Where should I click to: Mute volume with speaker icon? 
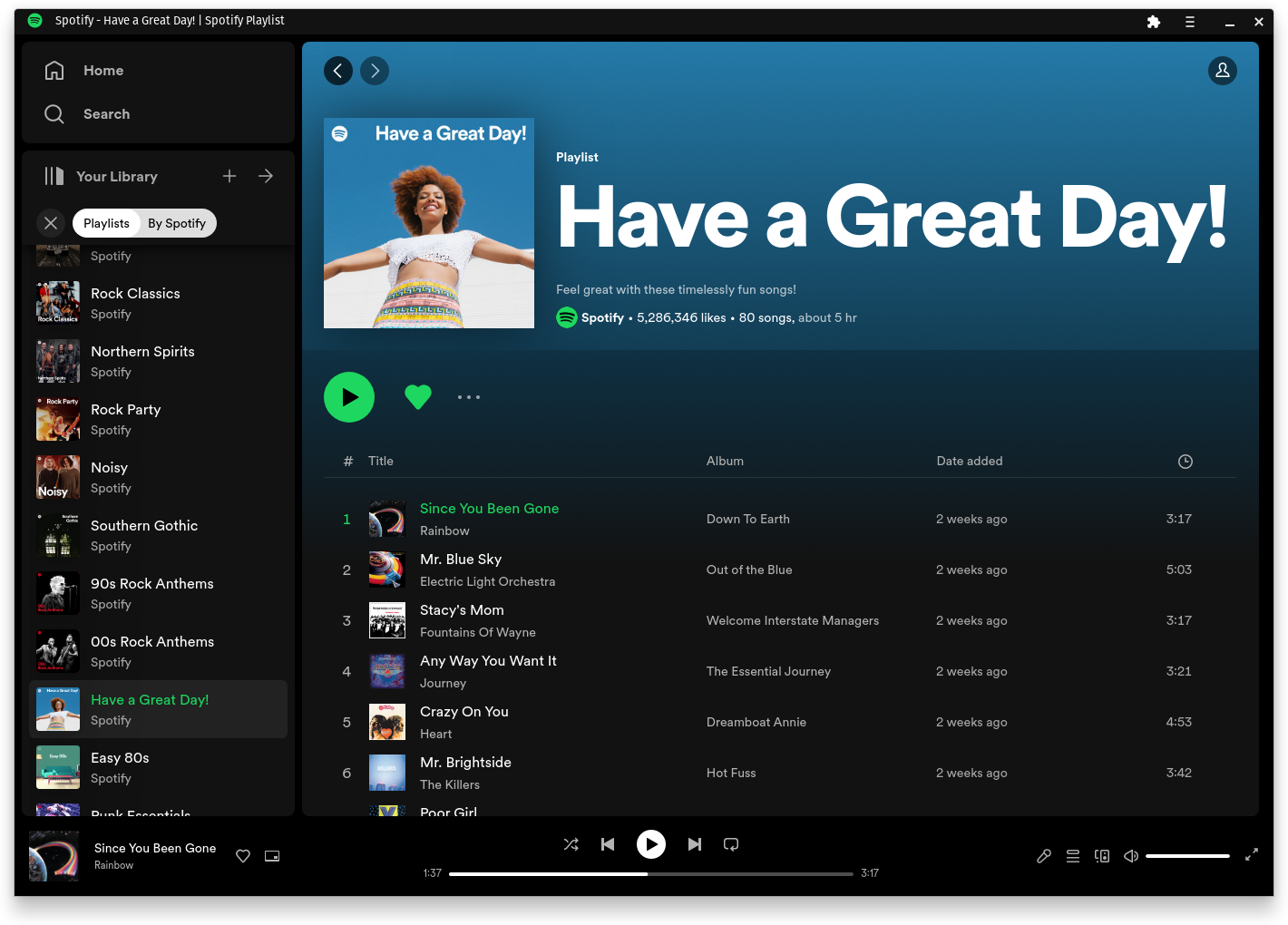(x=1131, y=856)
